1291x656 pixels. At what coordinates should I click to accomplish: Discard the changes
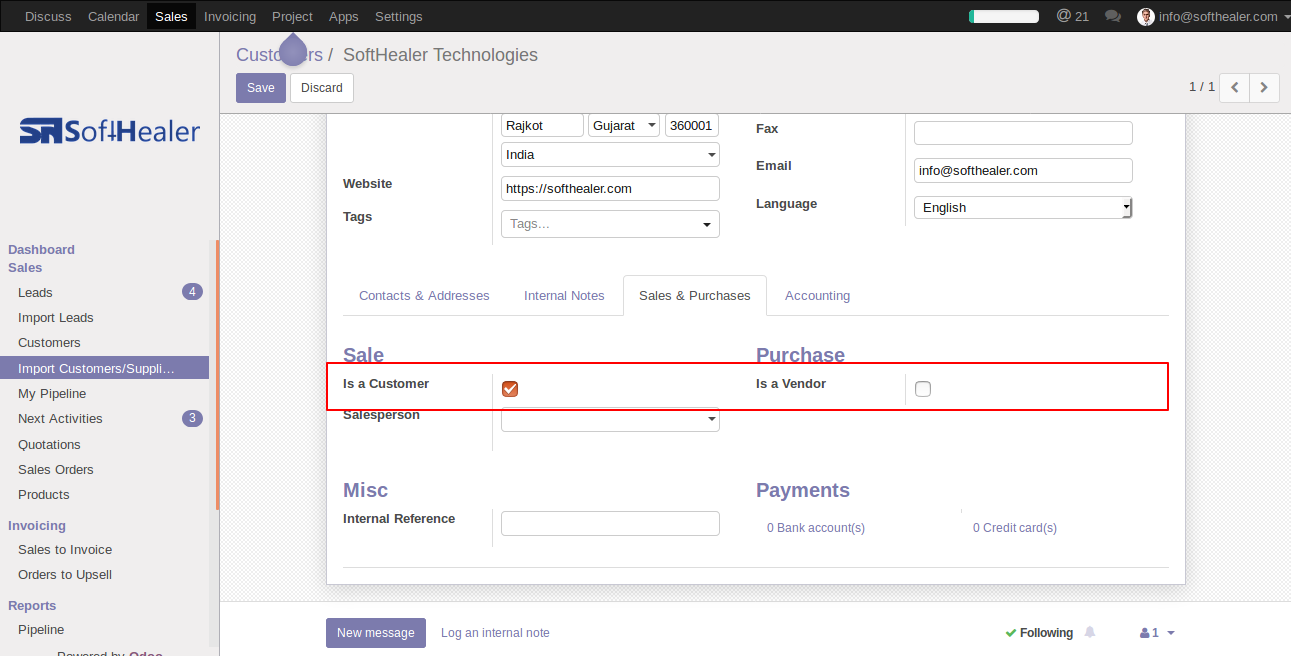click(322, 88)
